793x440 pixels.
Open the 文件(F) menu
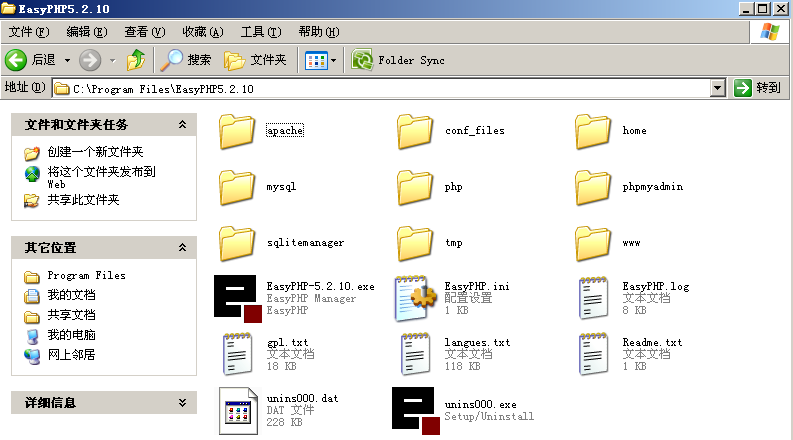tap(29, 32)
